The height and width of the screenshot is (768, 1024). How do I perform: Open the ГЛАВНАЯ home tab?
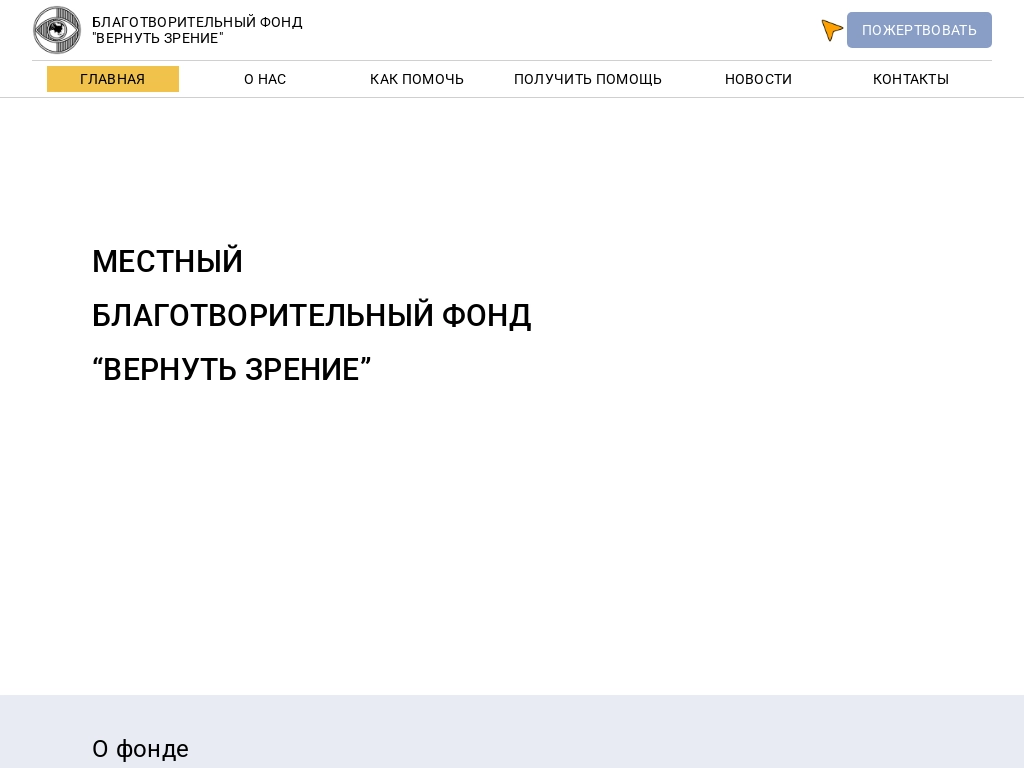pyautogui.click(x=112, y=79)
